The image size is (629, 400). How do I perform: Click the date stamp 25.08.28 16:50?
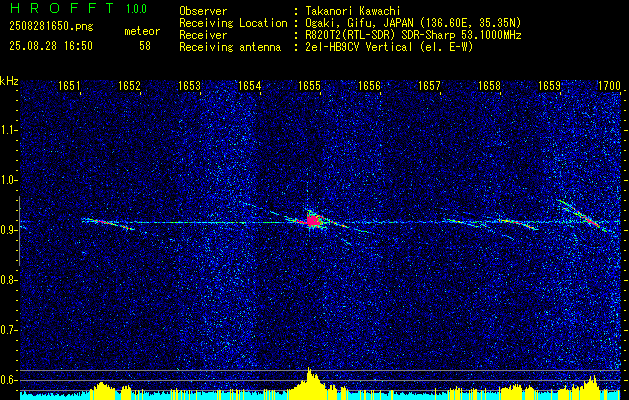[x=51, y=46]
